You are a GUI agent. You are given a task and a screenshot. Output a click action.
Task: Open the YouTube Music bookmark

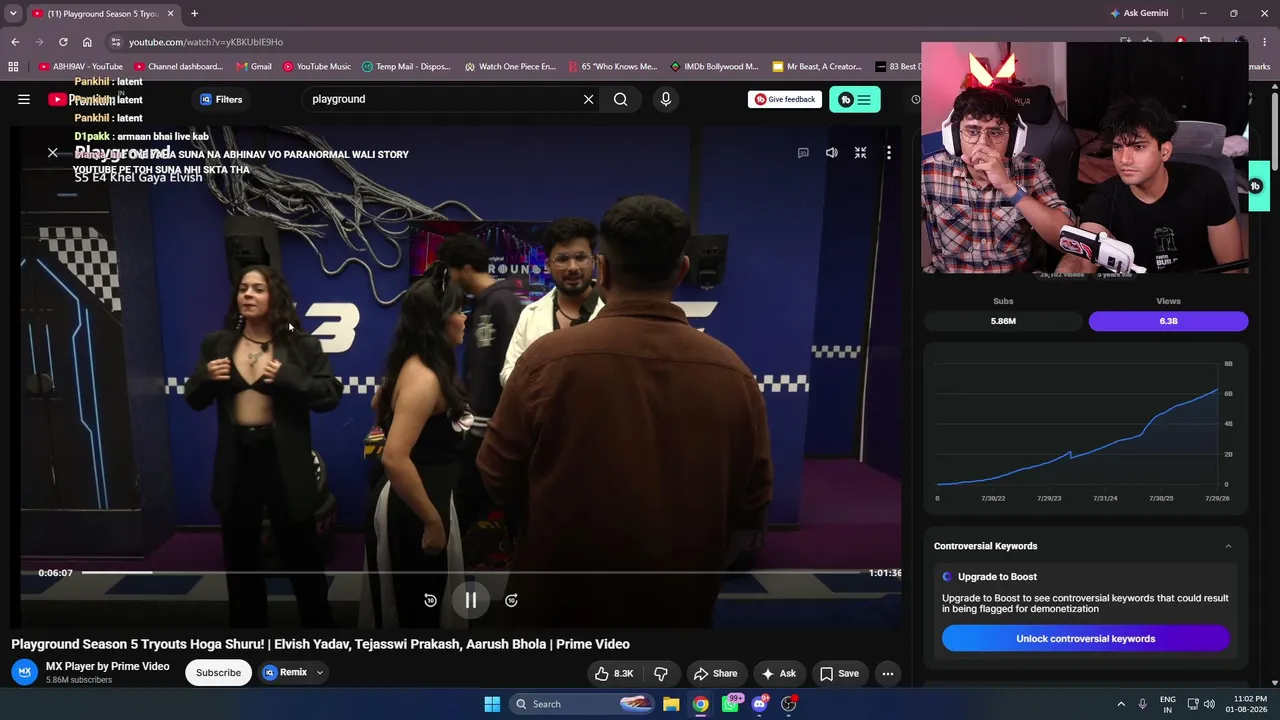pos(317,67)
